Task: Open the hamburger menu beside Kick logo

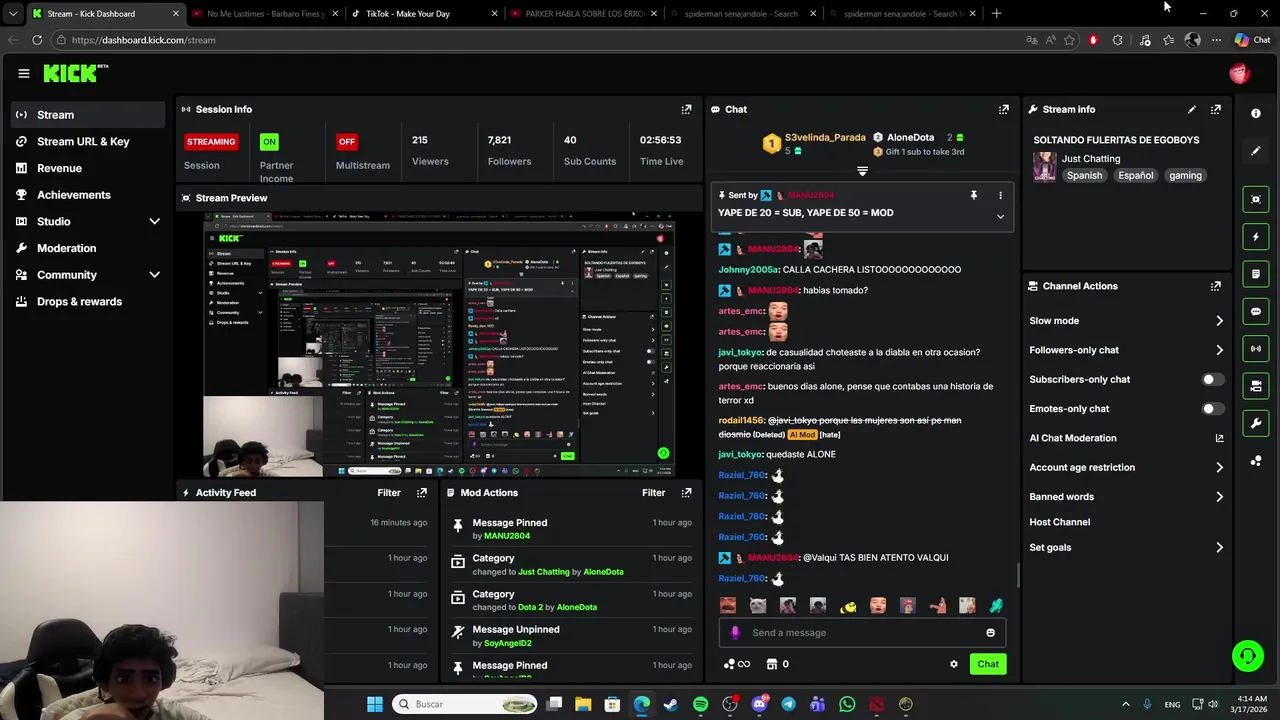Action: click(x=23, y=73)
